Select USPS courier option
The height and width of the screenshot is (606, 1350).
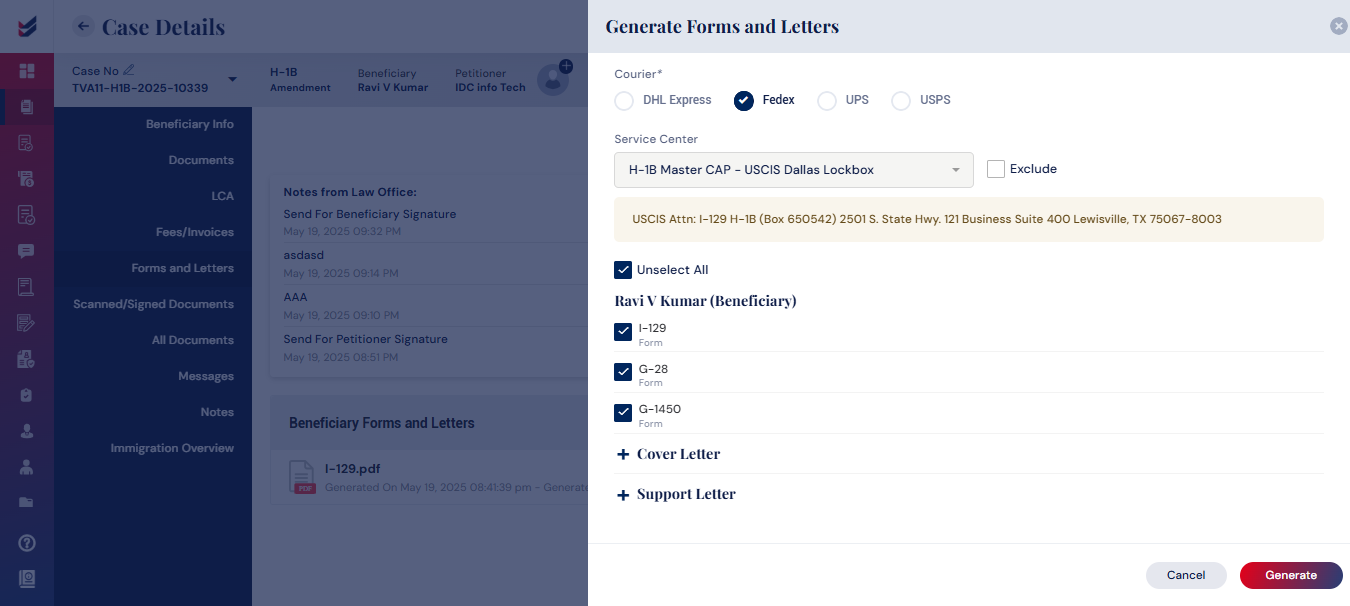901,101
